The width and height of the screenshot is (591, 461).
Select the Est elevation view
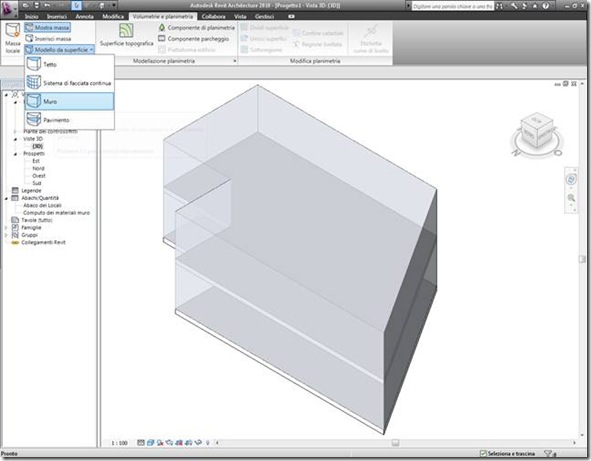(x=36, y=161)
